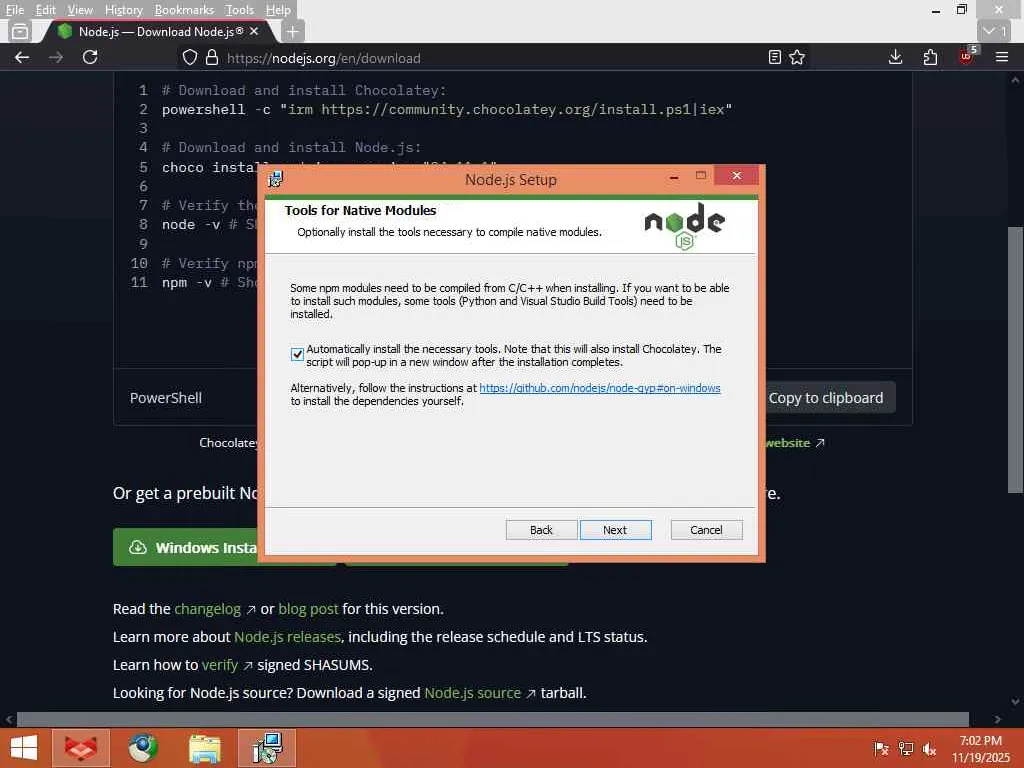Click Copy to clipboard button
This screenshot has width=1024, height=768.
pyautogui.click(x=827, y=398)
